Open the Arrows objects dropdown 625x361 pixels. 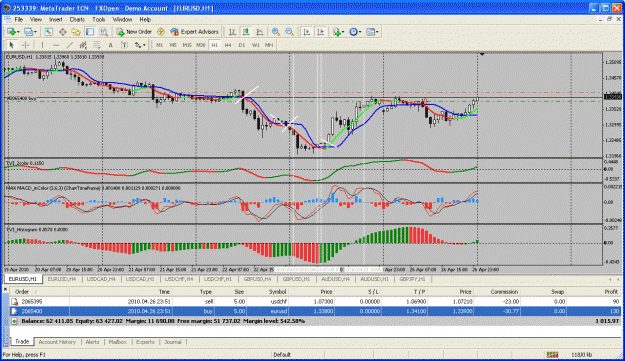coord(140,45)
